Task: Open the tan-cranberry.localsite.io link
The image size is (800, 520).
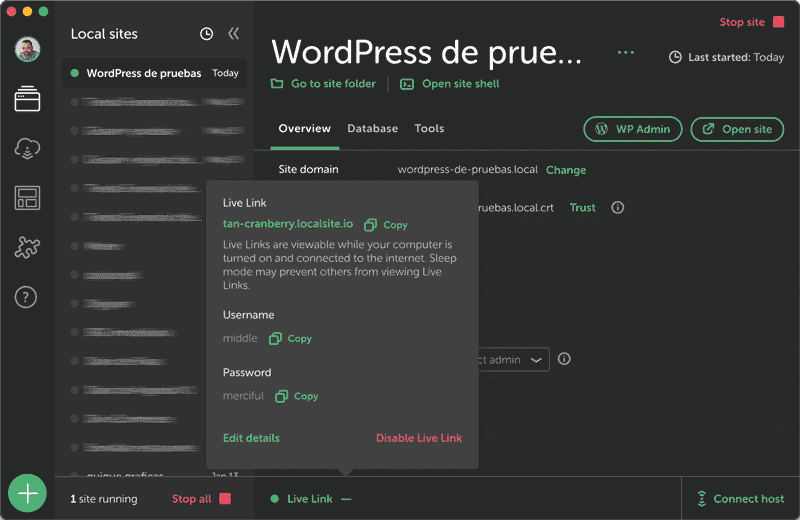Action: [288, 224]
